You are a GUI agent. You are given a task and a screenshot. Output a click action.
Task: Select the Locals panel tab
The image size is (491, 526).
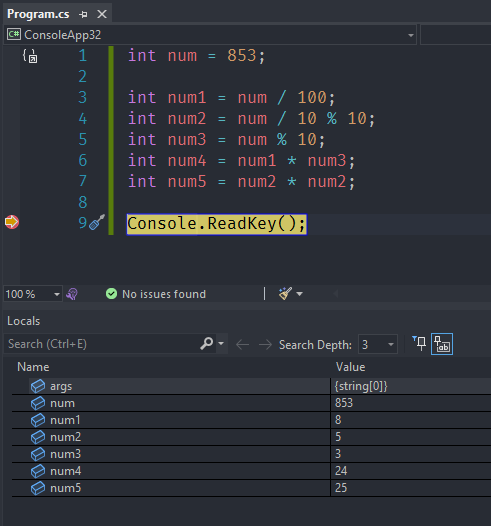[23, 321]
